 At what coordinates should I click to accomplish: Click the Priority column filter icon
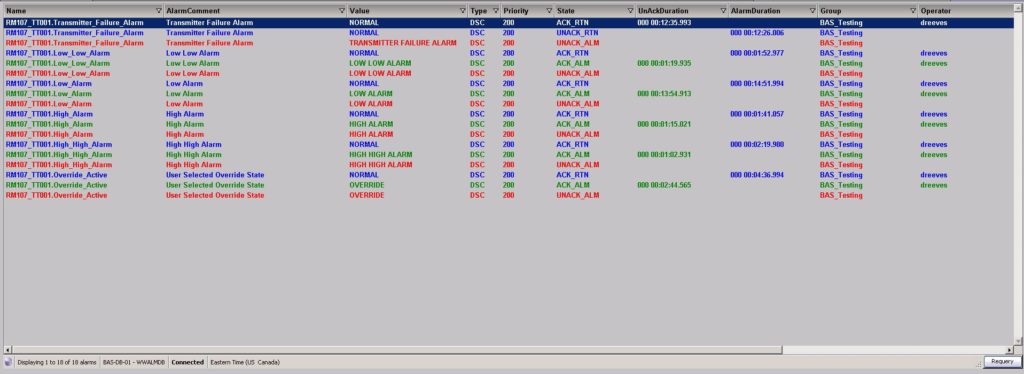pyautogui.click(x=549, y=11)
